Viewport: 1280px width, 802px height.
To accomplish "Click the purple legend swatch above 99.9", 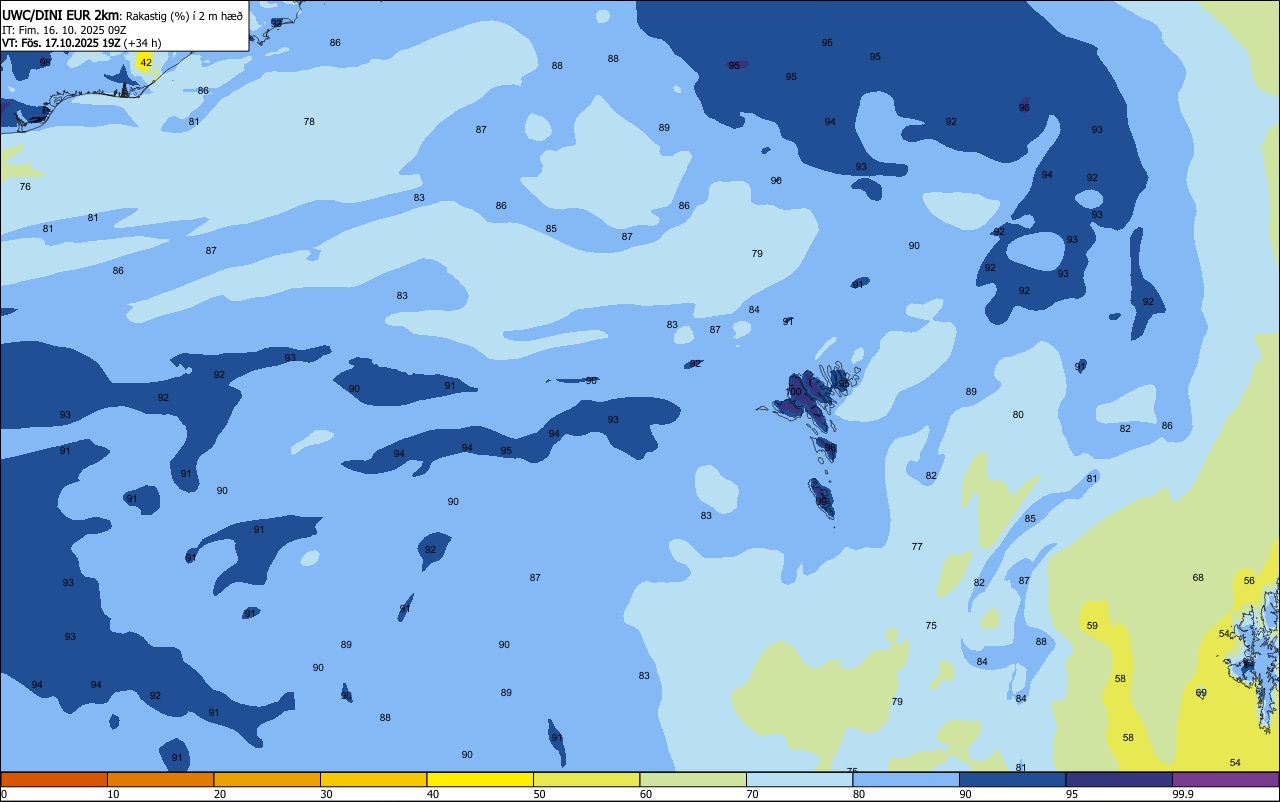I will (x=1226, y=779).
